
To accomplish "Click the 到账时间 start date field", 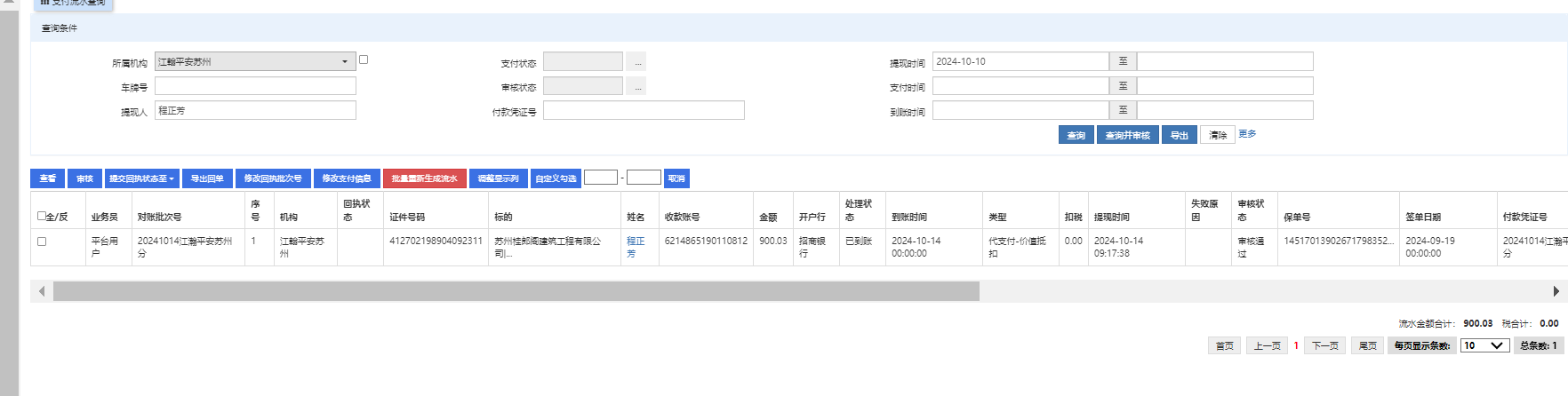I will tap(1020, 110).
